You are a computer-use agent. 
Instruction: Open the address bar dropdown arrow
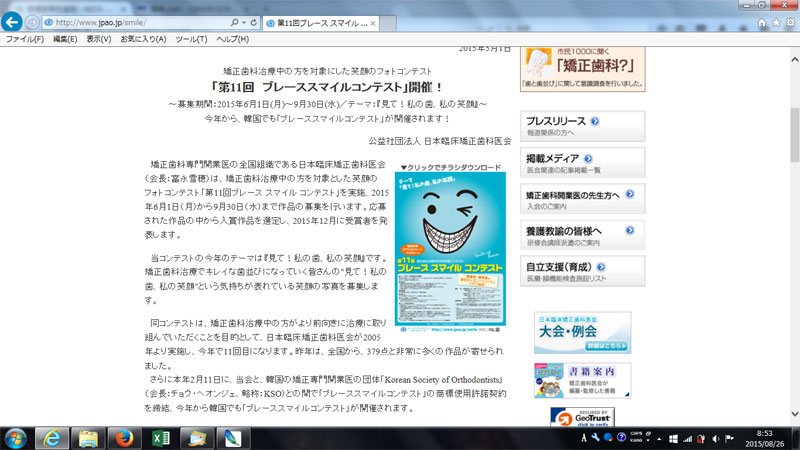coord(244,22)
